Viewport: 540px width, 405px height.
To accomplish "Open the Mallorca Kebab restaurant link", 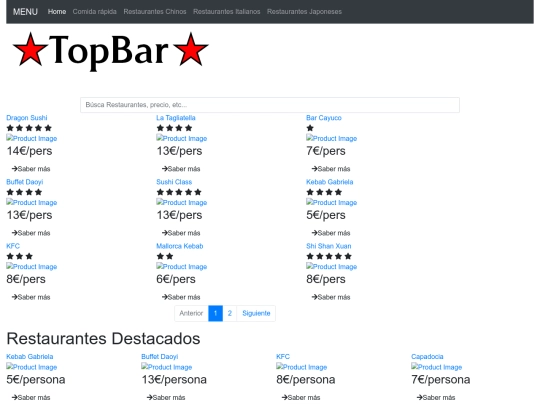I will pyautogui.click(x=179, y=246).
